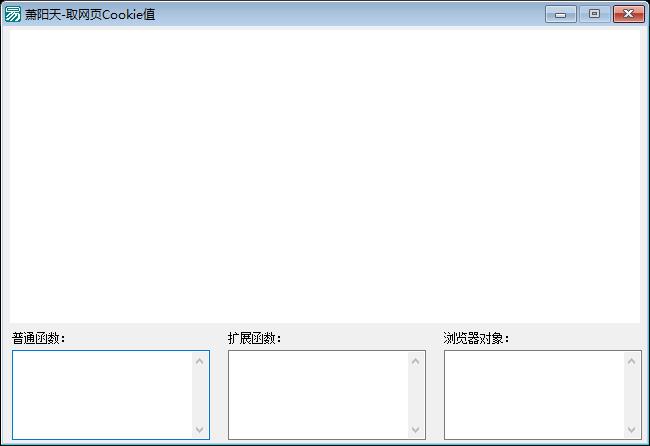650x446 pixels.
Task: Click the 扩展函数: label
Action: point(255,338)
